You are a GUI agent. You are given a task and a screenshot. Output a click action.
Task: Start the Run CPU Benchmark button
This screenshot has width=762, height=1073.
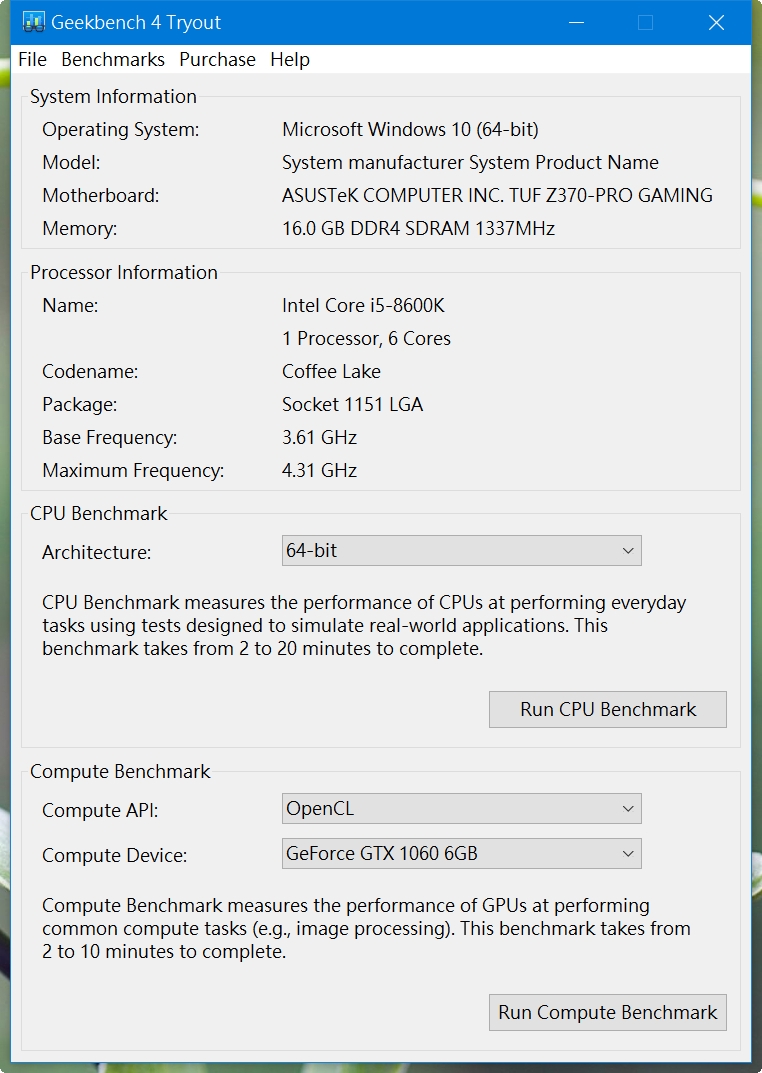click(x=607, y=709)
